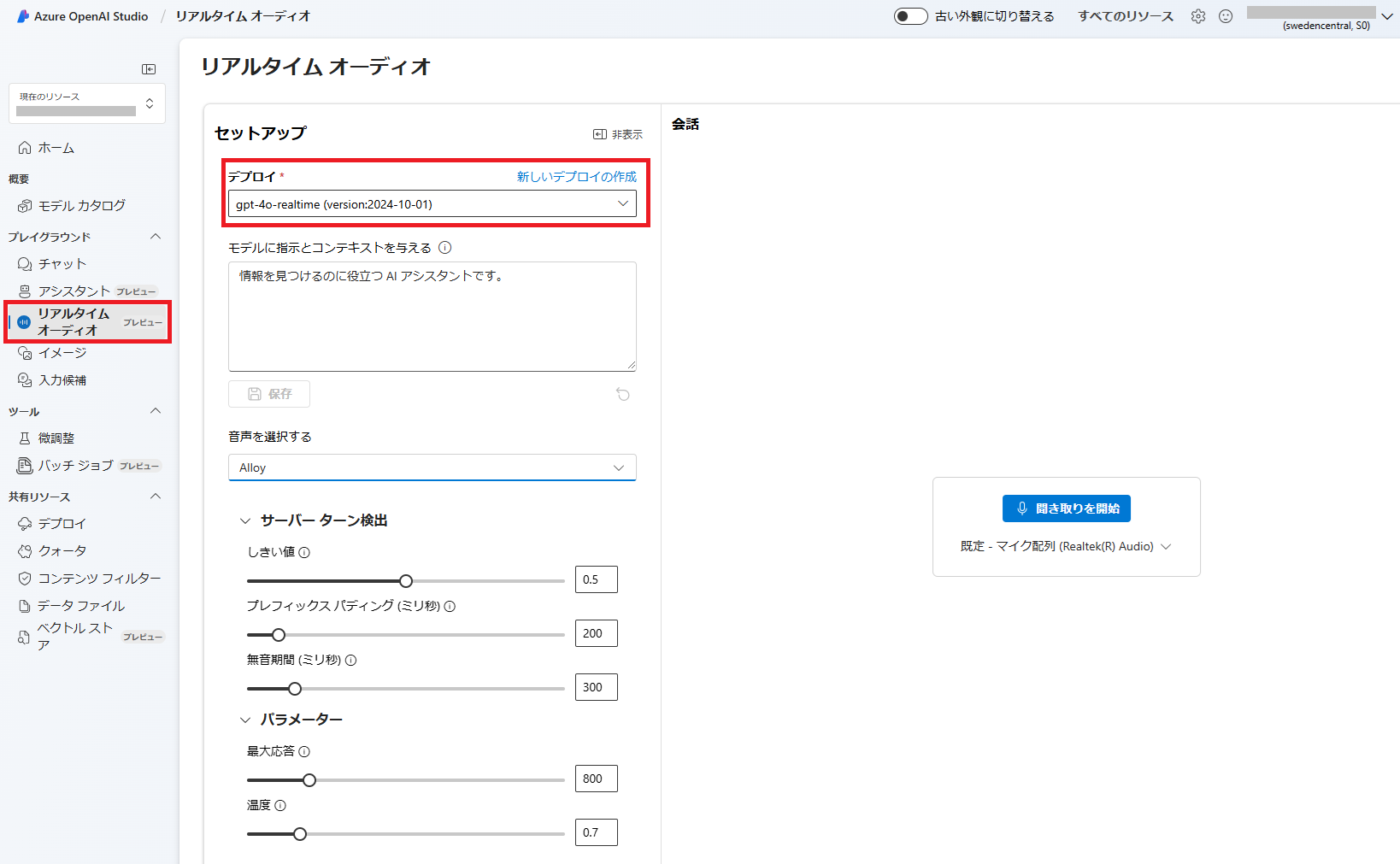Collapse サーバー ターン検出 section
This screenshot has width=1400, height=864.
pos(245,520)
